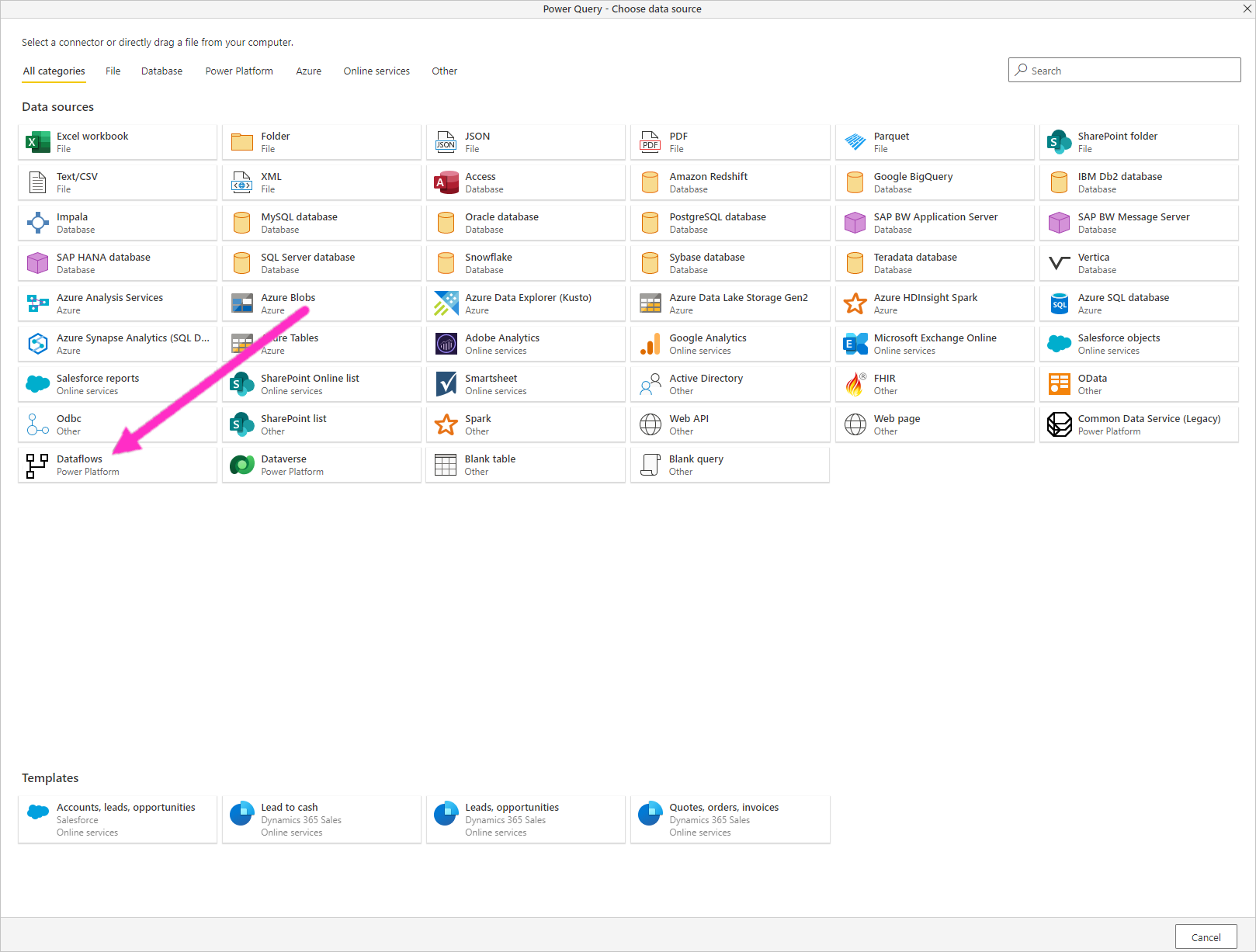Open the Accounts, leads, opportunities template
Screen dimensions: 1256x952
117,819
